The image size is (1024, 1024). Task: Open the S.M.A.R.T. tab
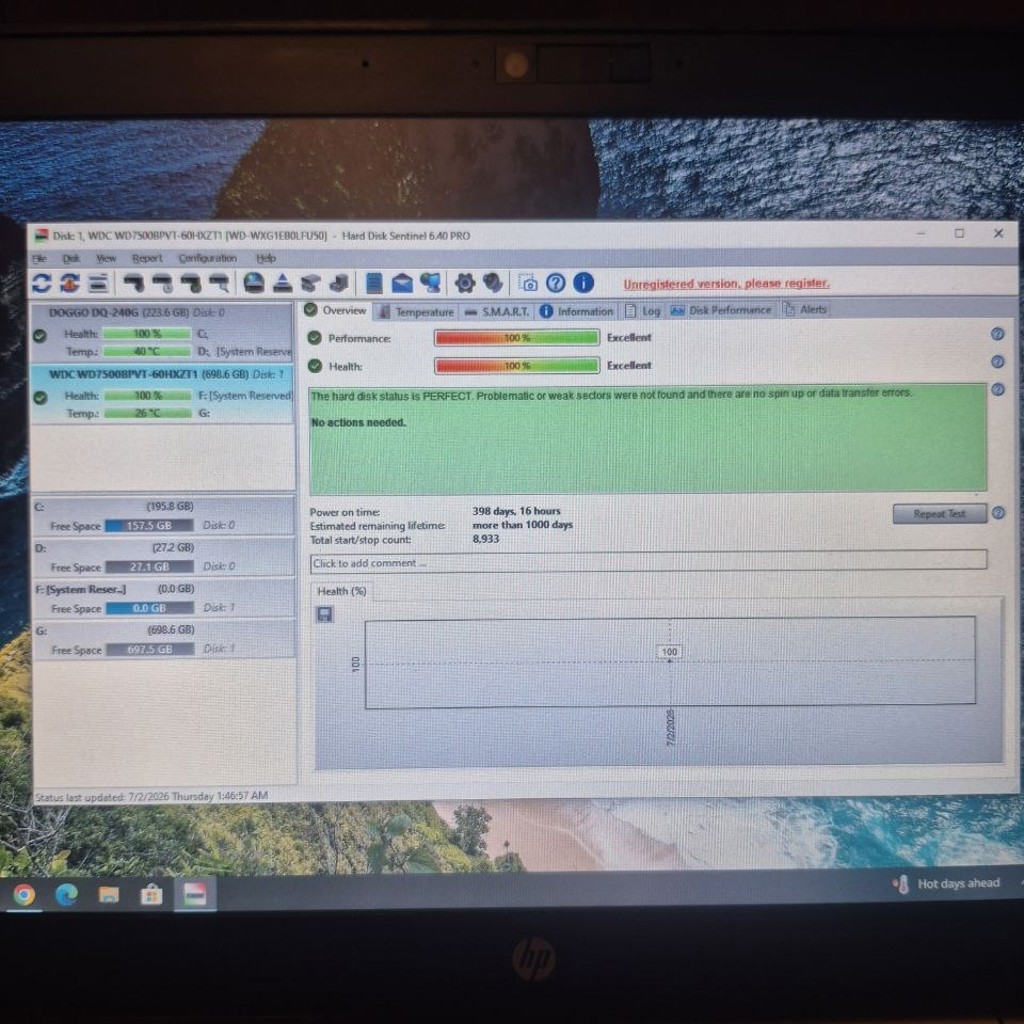pyautogui.click(x=497, y=312)
